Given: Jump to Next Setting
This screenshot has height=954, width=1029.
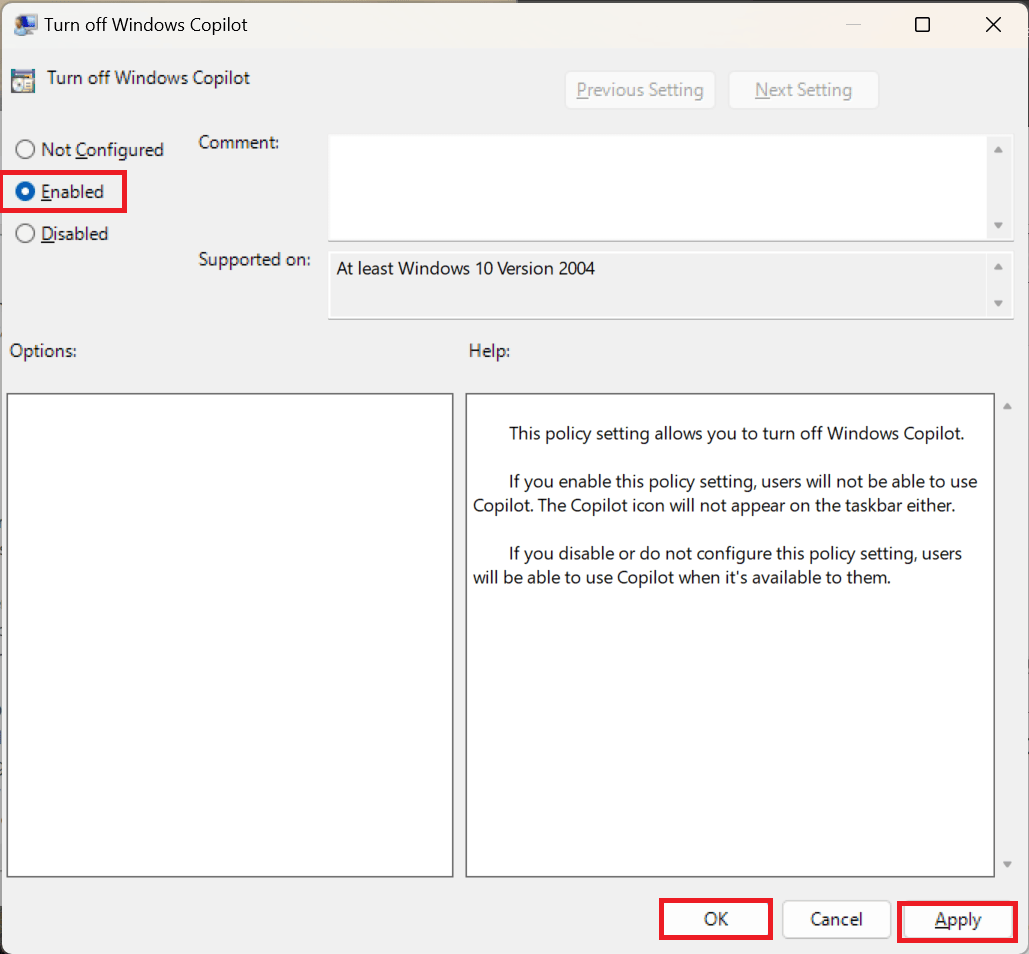Looking at the screenshot, I should click(803, 90).
